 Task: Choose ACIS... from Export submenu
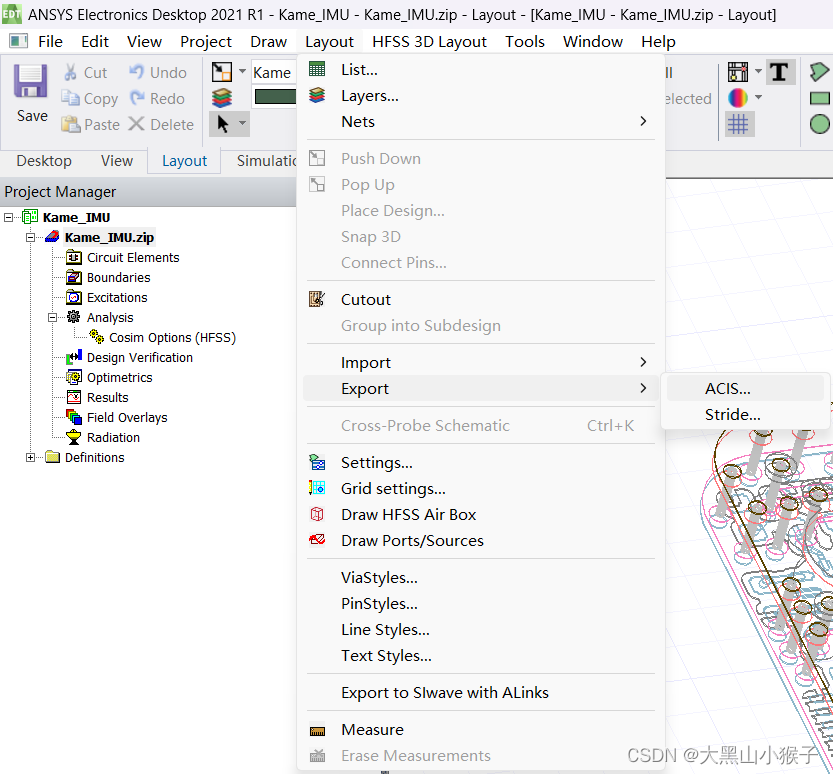[745, 389]
